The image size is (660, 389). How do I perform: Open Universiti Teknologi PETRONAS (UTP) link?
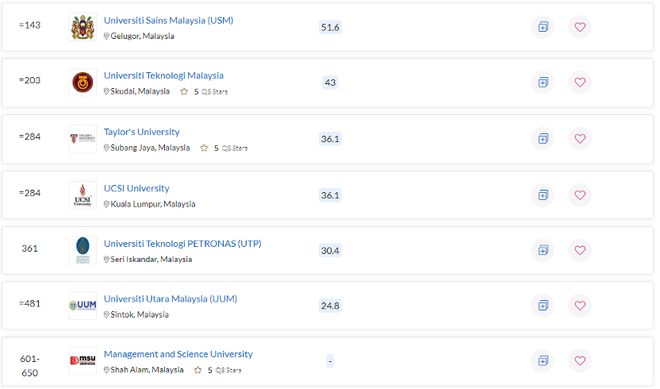182,243
